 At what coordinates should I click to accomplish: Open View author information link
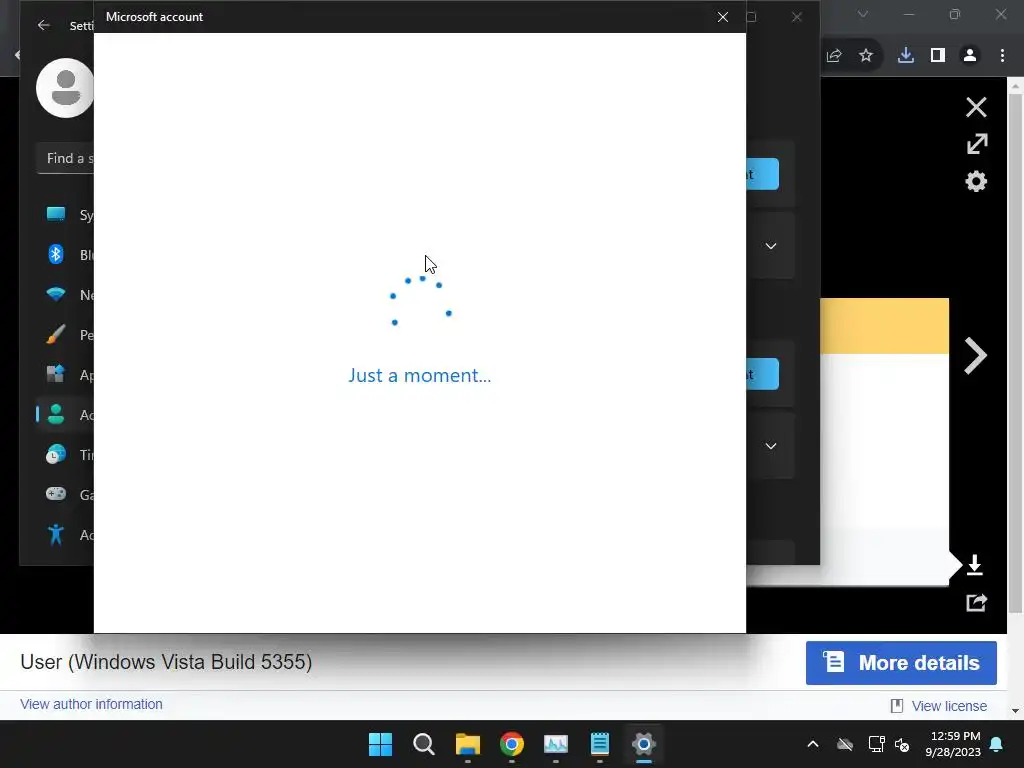91,704
